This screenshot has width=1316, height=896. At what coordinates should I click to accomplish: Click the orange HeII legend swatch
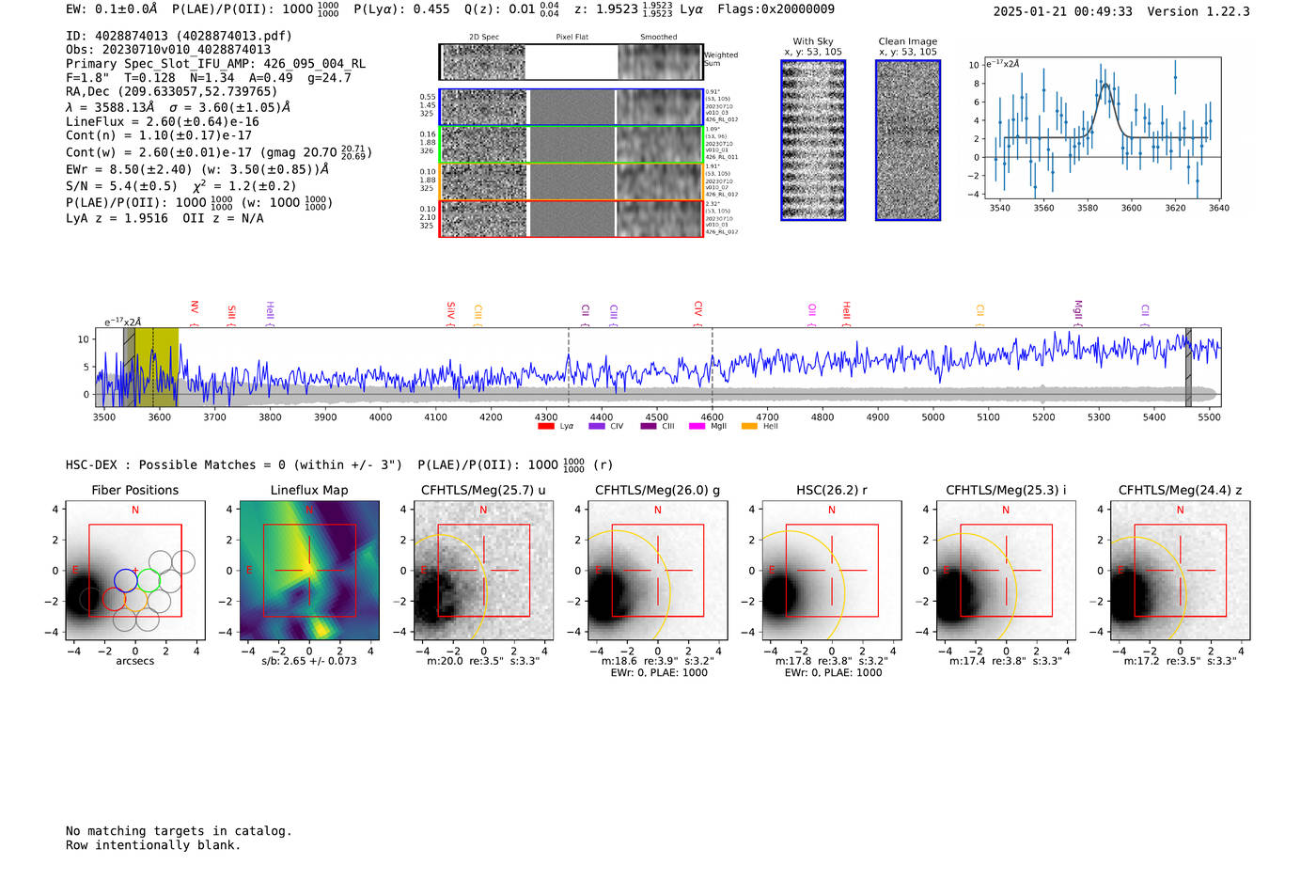[749, 427]
